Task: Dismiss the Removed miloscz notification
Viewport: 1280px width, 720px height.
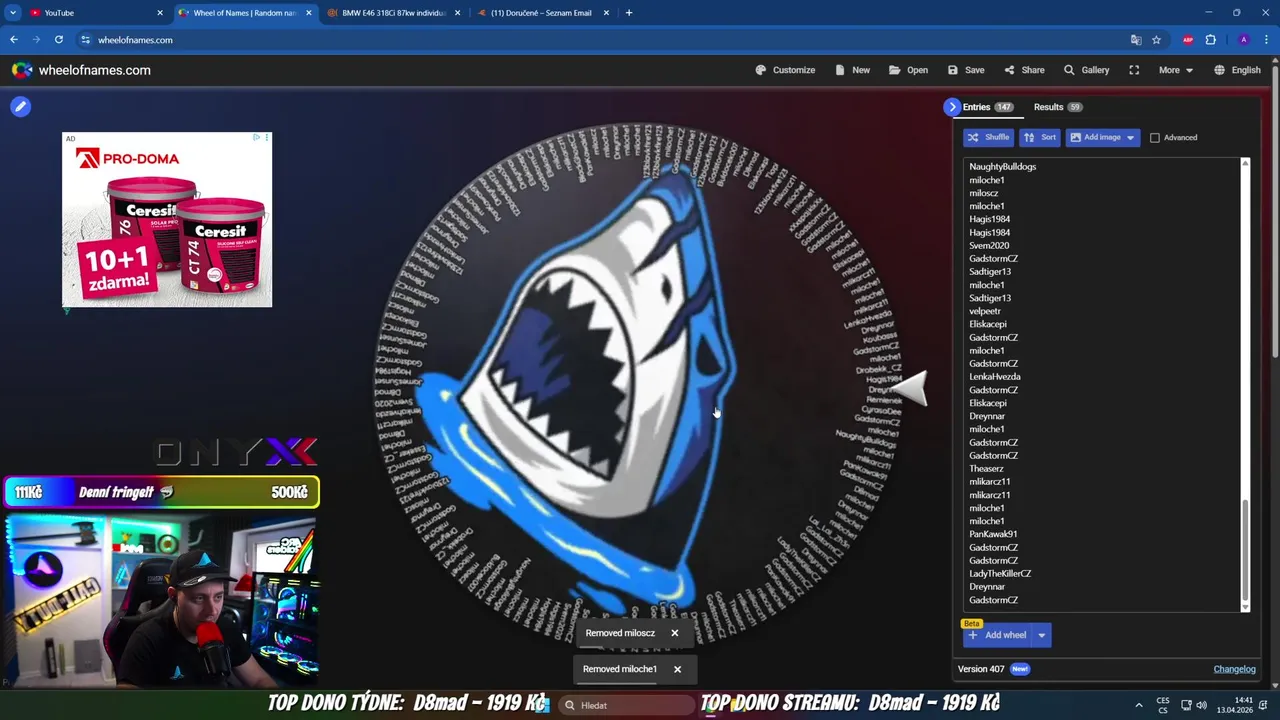Action: pyautogui.click(x=674, y=633)
